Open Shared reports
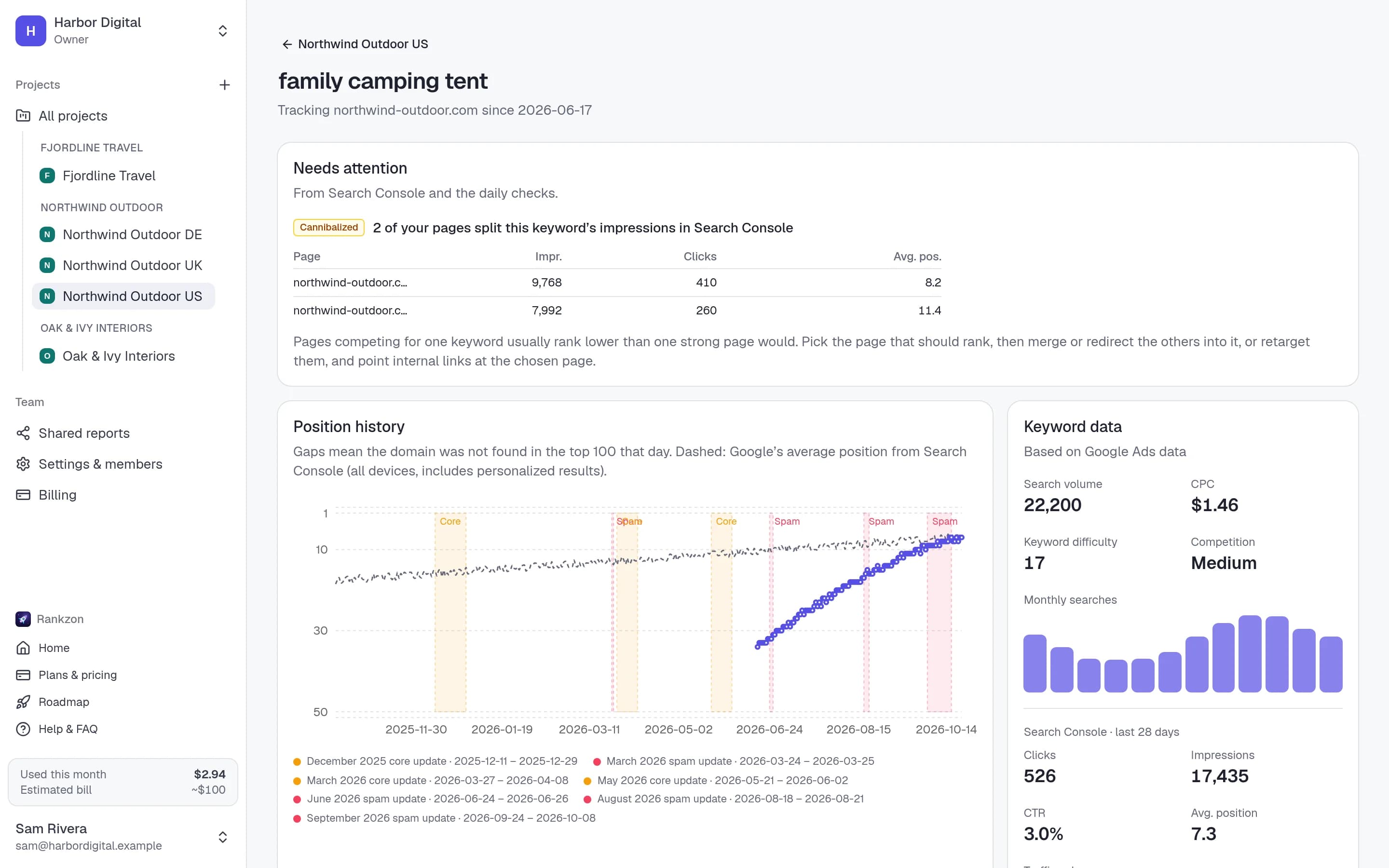The width and height of the screenshot is (1389, 868). pyautogui.click(x=84, y=434)
